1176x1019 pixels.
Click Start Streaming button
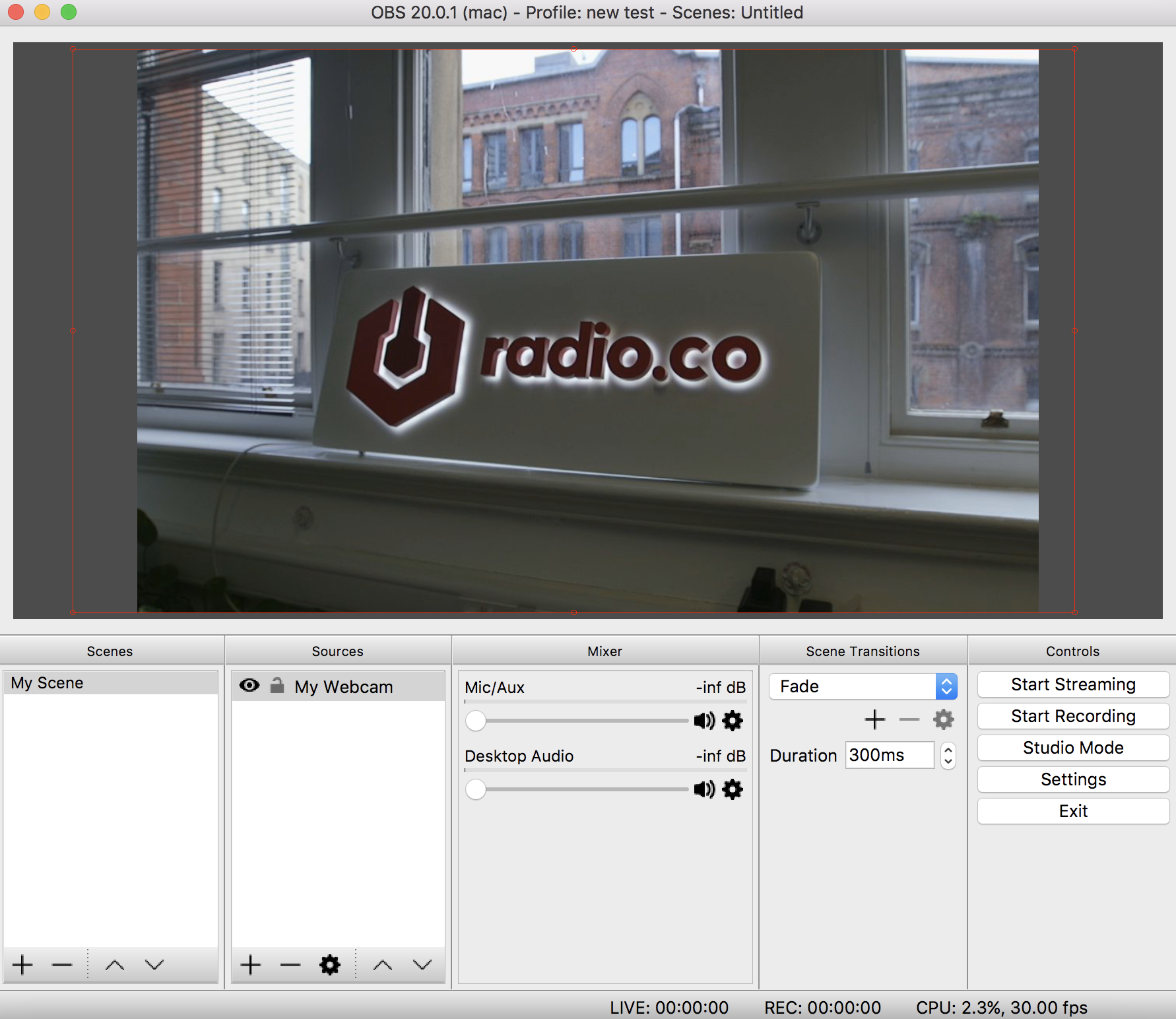[x=1073, y=684]
